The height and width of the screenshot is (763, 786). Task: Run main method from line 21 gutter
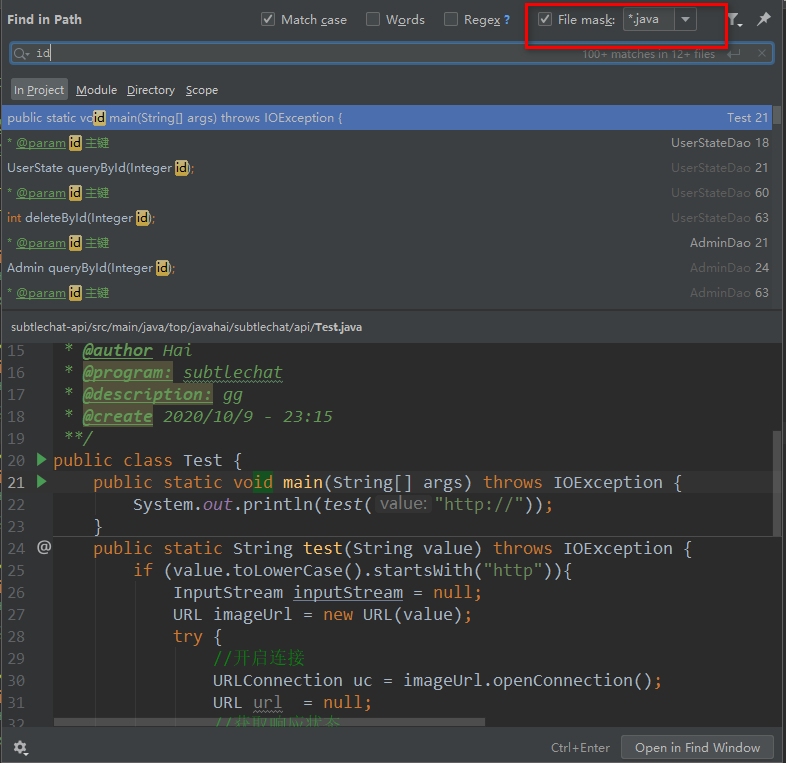(x=42, y=482)
